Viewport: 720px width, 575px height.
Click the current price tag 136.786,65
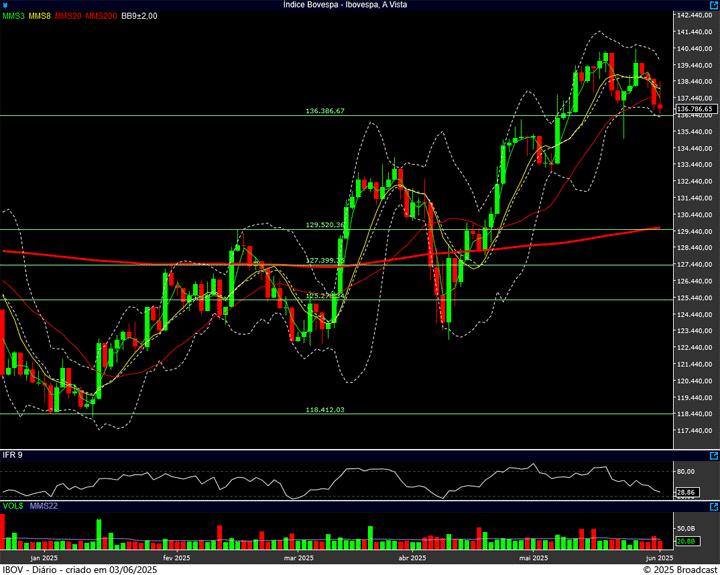point(697,109)
